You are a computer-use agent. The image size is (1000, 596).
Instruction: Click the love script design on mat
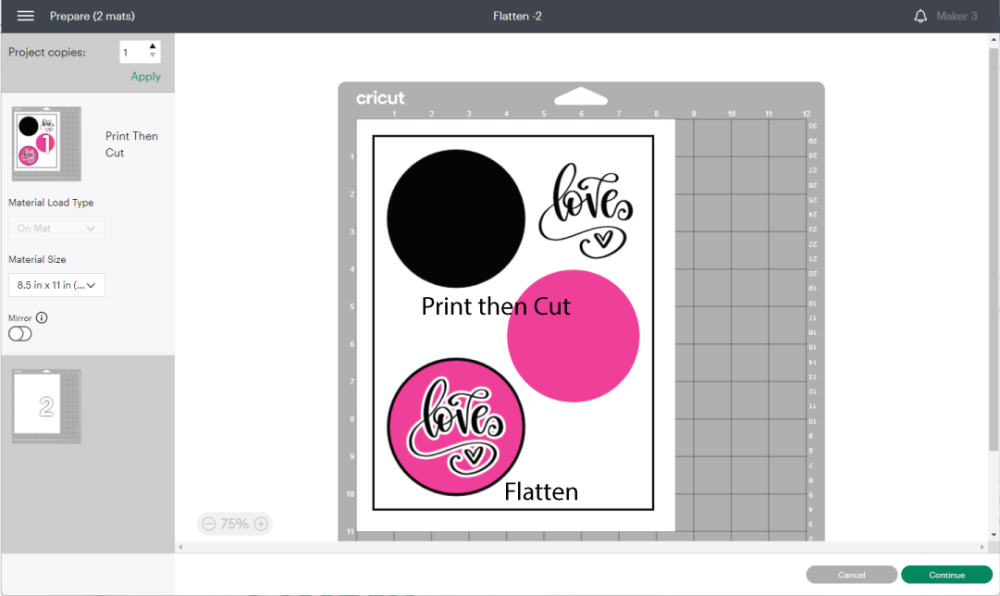[586, 210]
